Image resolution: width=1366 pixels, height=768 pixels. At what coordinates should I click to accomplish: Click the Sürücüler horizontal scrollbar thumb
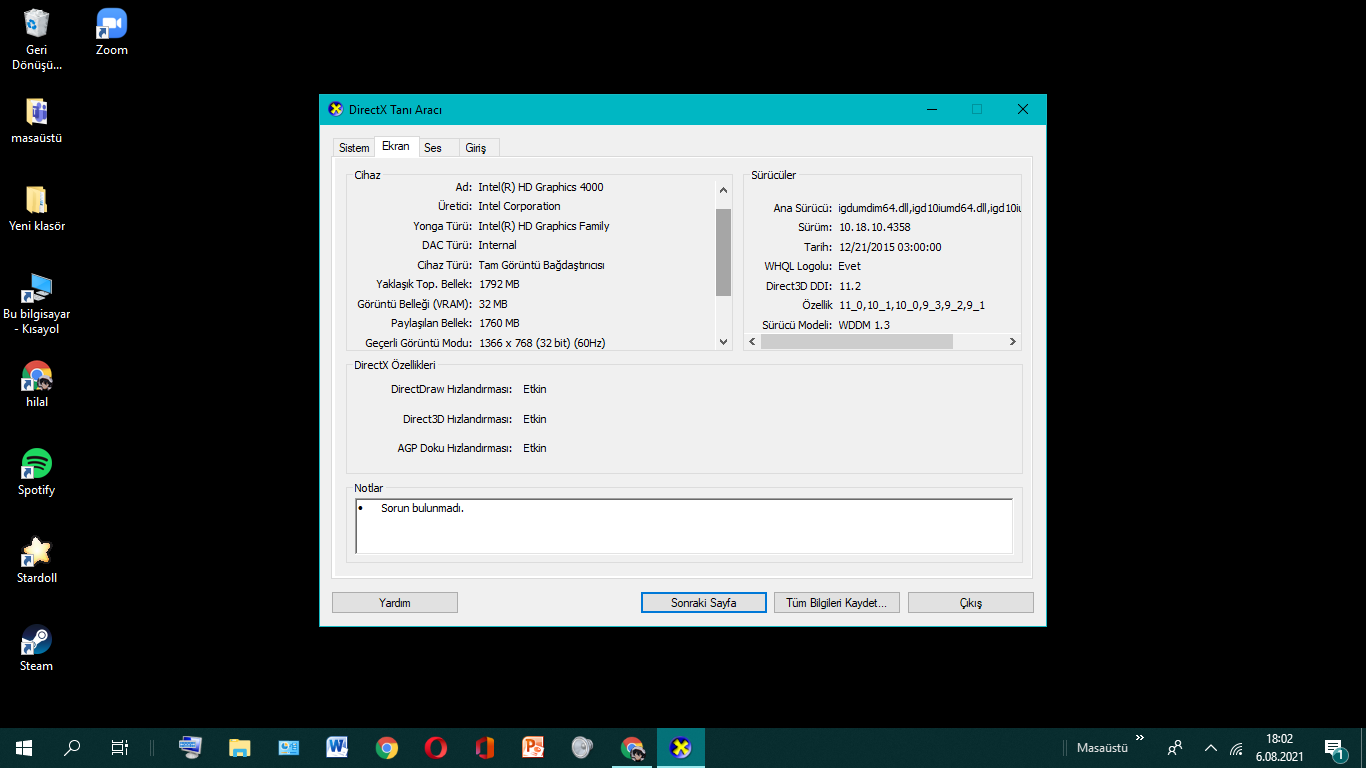[x=857, y=341]
